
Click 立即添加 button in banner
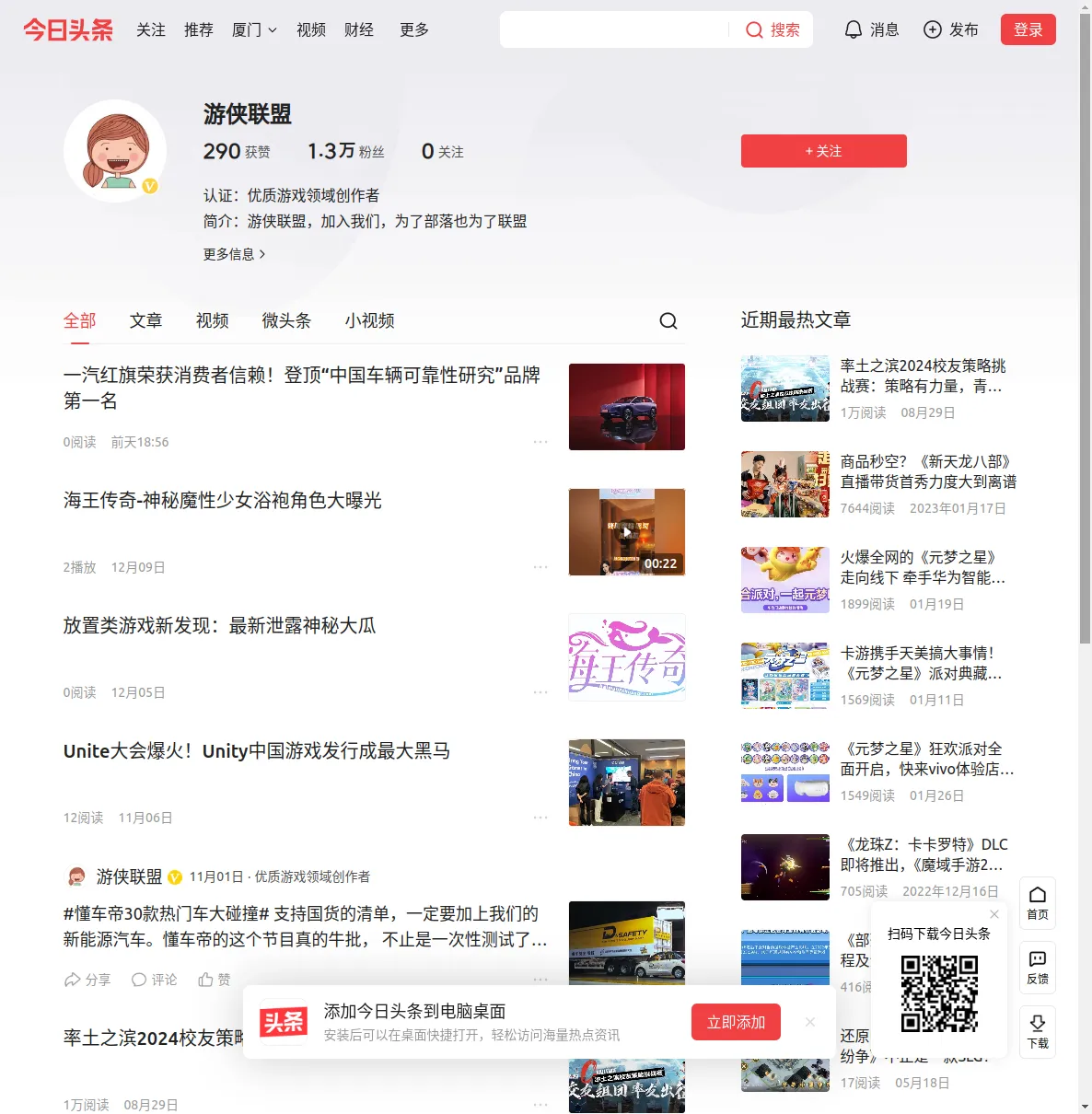coord(737,1022)
